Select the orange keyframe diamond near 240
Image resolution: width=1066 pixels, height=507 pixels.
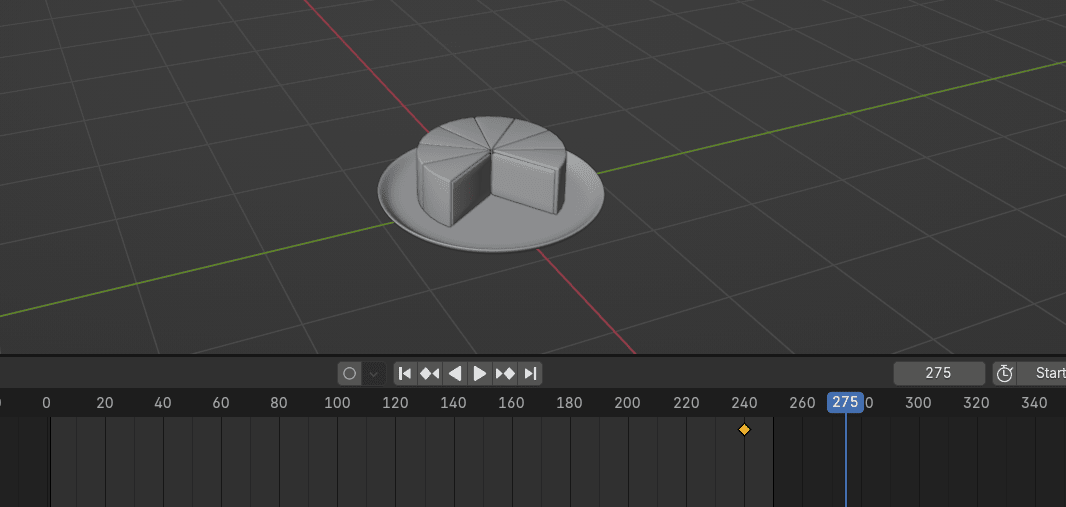click(x=744, y=429)
